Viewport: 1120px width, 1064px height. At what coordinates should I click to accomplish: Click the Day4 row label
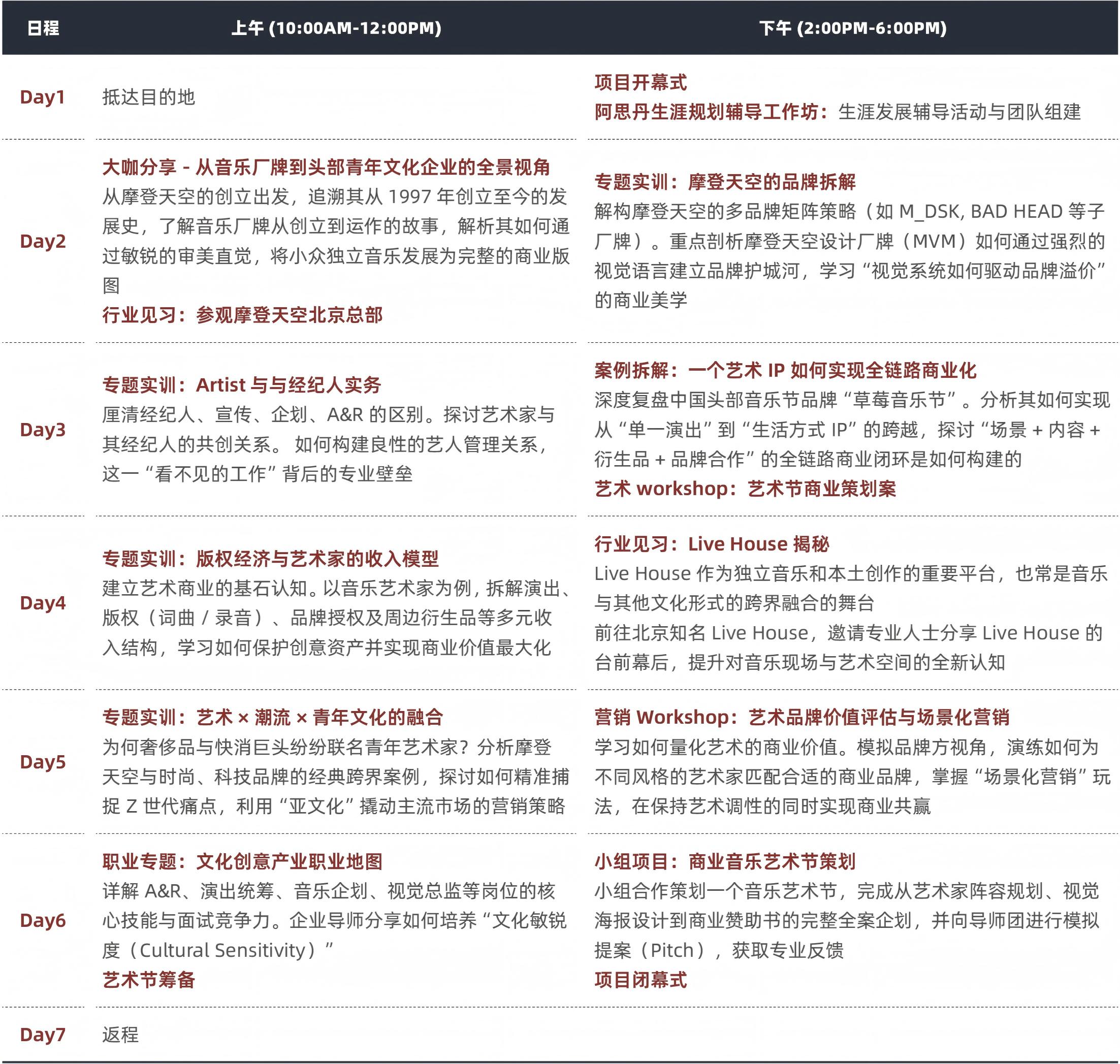43,603
